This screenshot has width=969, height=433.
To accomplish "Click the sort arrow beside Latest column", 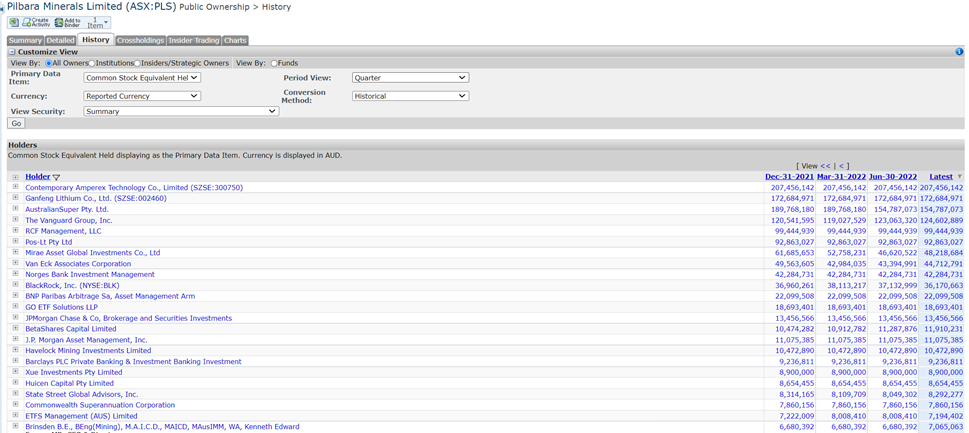I will (960, 177).
